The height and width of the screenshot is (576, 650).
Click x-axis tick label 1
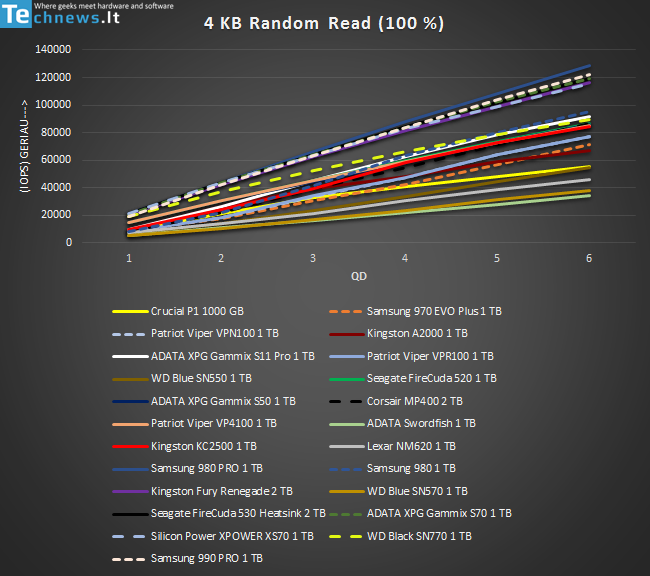point(129,258)
